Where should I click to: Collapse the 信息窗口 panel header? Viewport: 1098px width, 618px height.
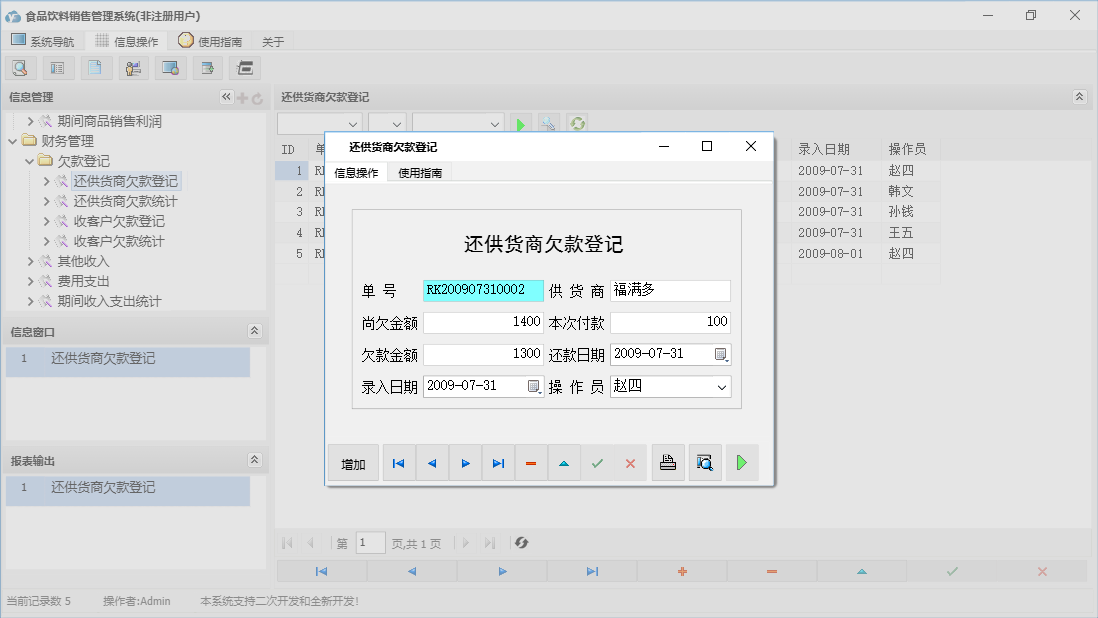pos(254,331)
